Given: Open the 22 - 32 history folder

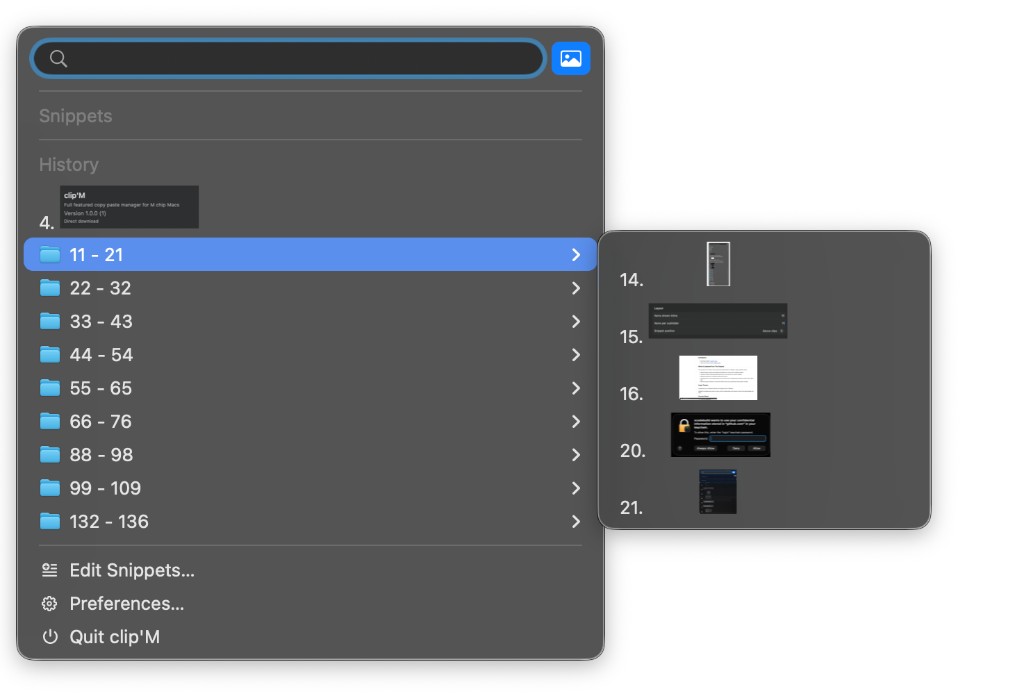Looking at the screenshot, I should 310,288.
